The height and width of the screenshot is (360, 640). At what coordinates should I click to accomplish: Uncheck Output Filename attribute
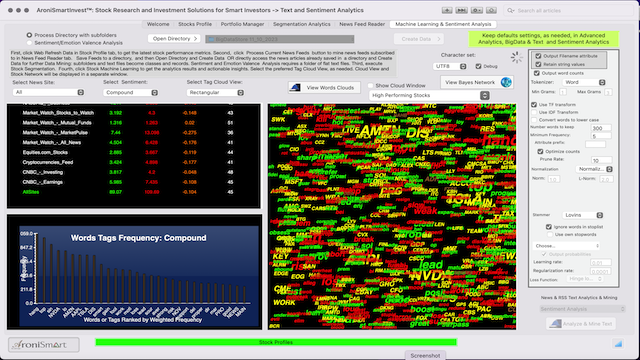(x=538, y=56)
